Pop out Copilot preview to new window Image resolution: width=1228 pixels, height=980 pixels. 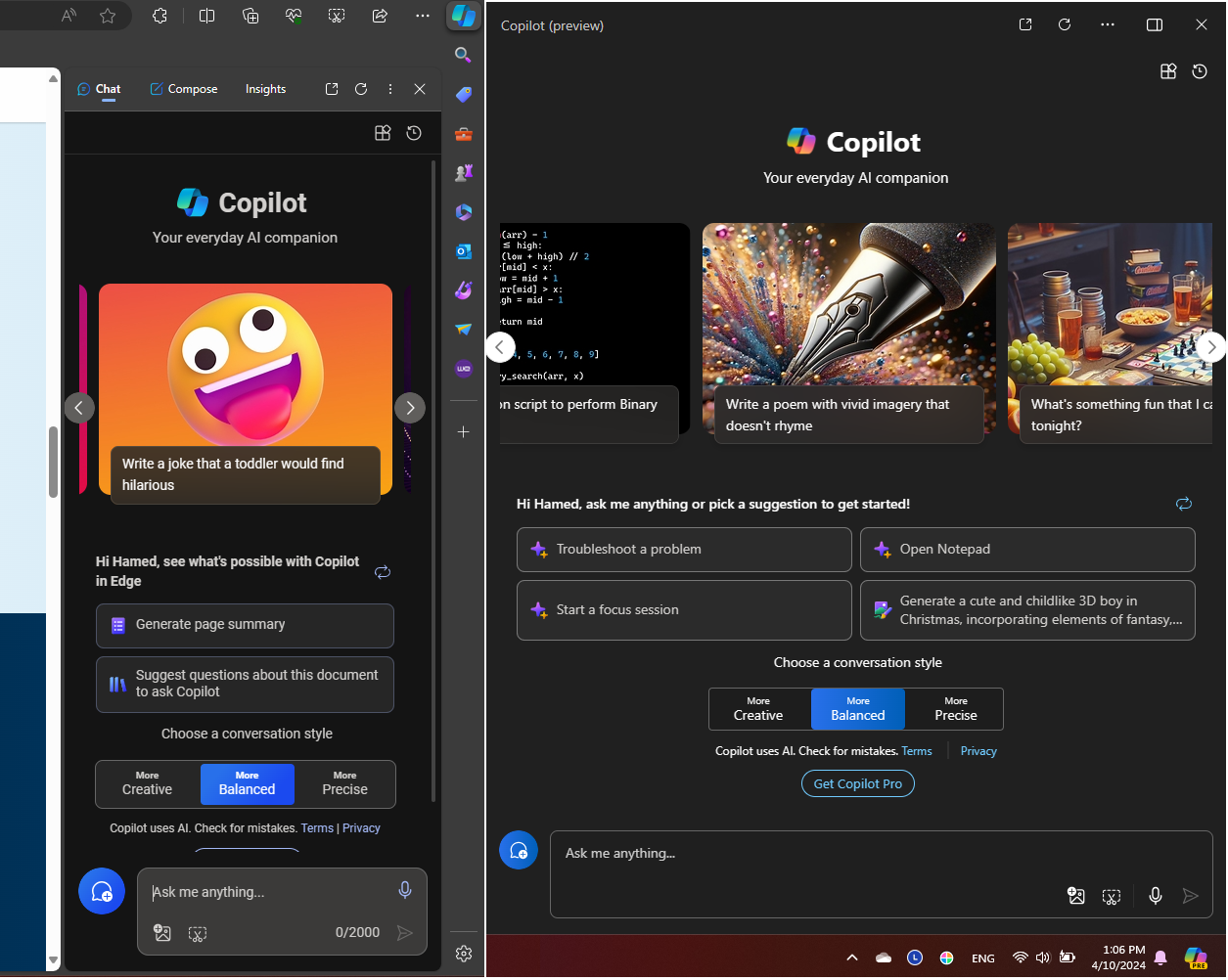1025,24
